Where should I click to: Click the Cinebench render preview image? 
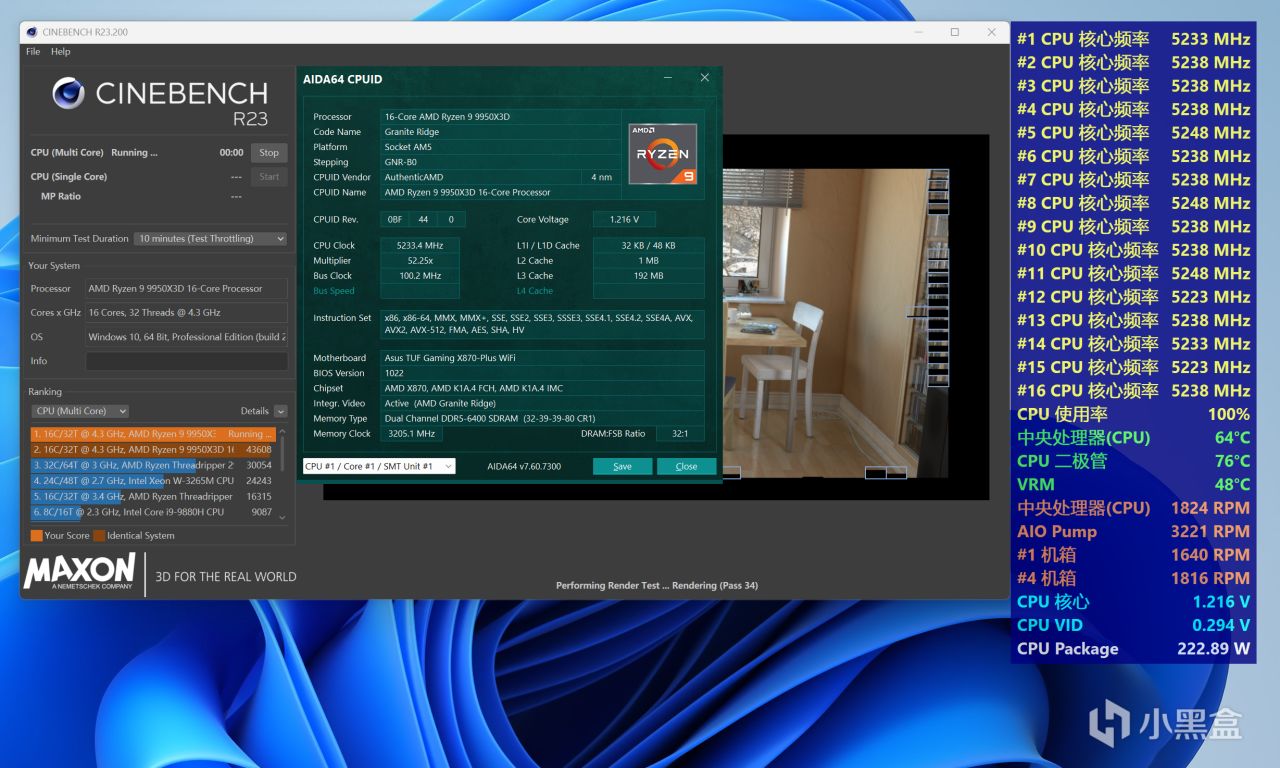tap(834, 322)
